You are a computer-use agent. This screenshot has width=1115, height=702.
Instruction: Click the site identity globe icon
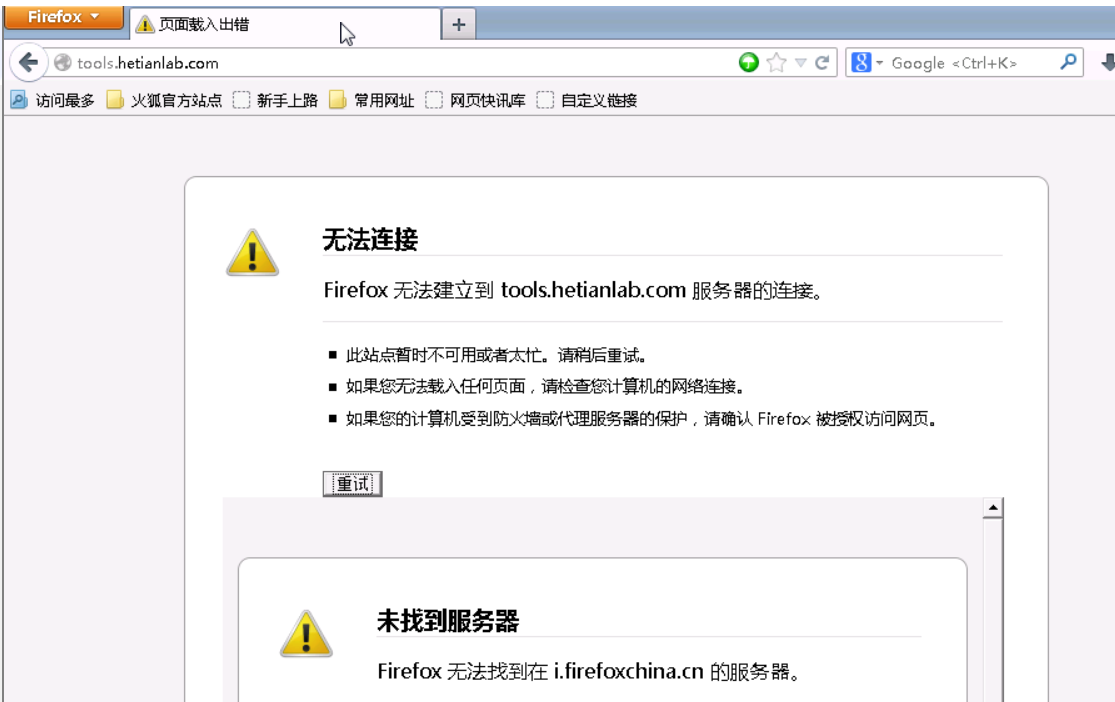coord(63,63)
